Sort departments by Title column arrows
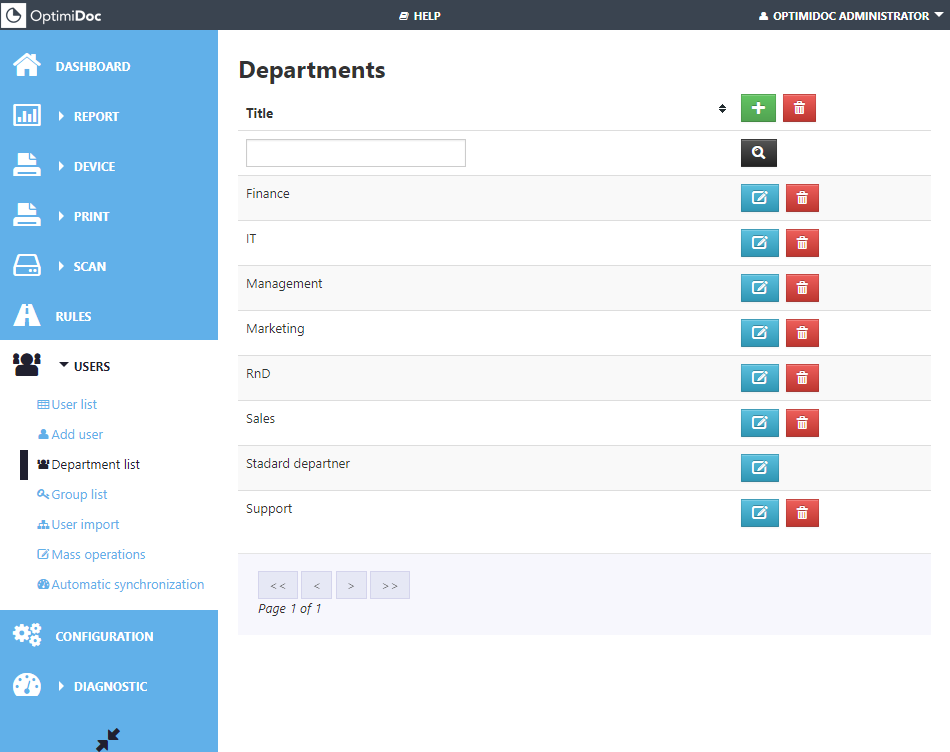Screen dimensions: 950x752 [722, 109]
